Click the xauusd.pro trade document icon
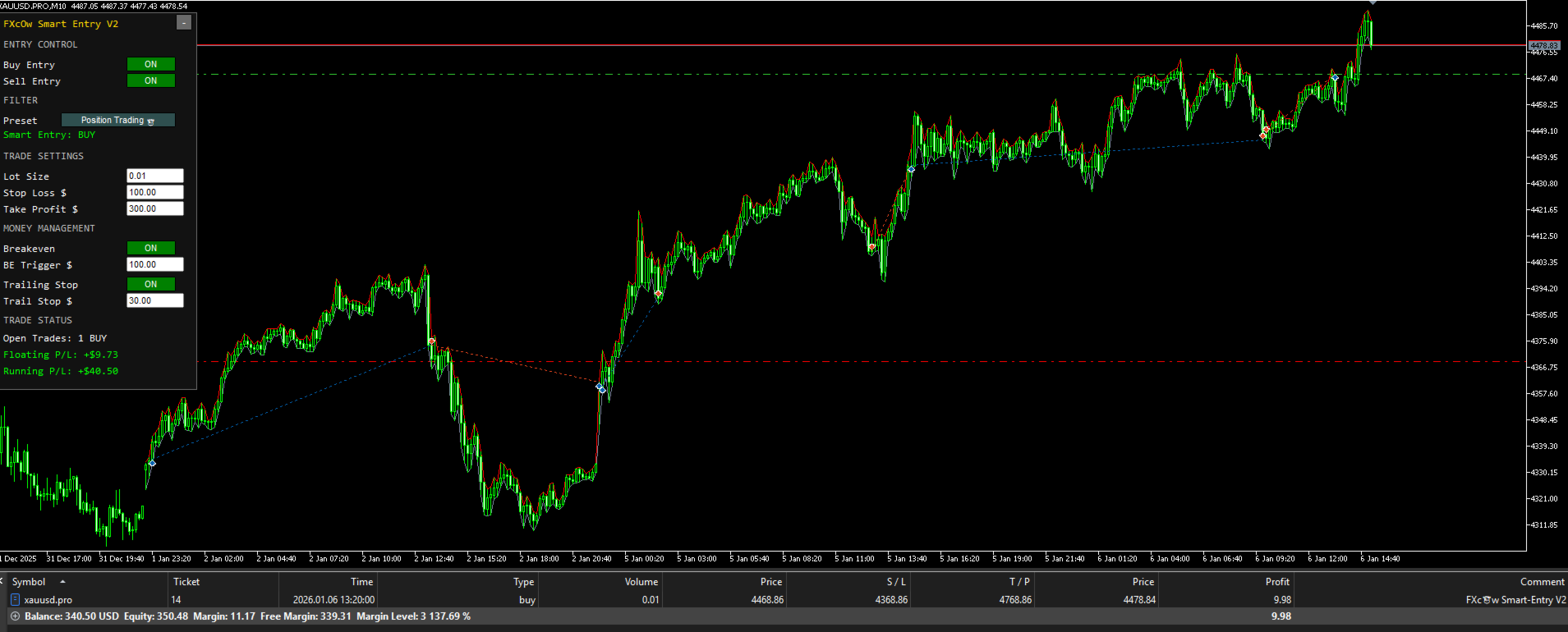The height and width of the screenshot is (632, 1568). pos(15,600)
